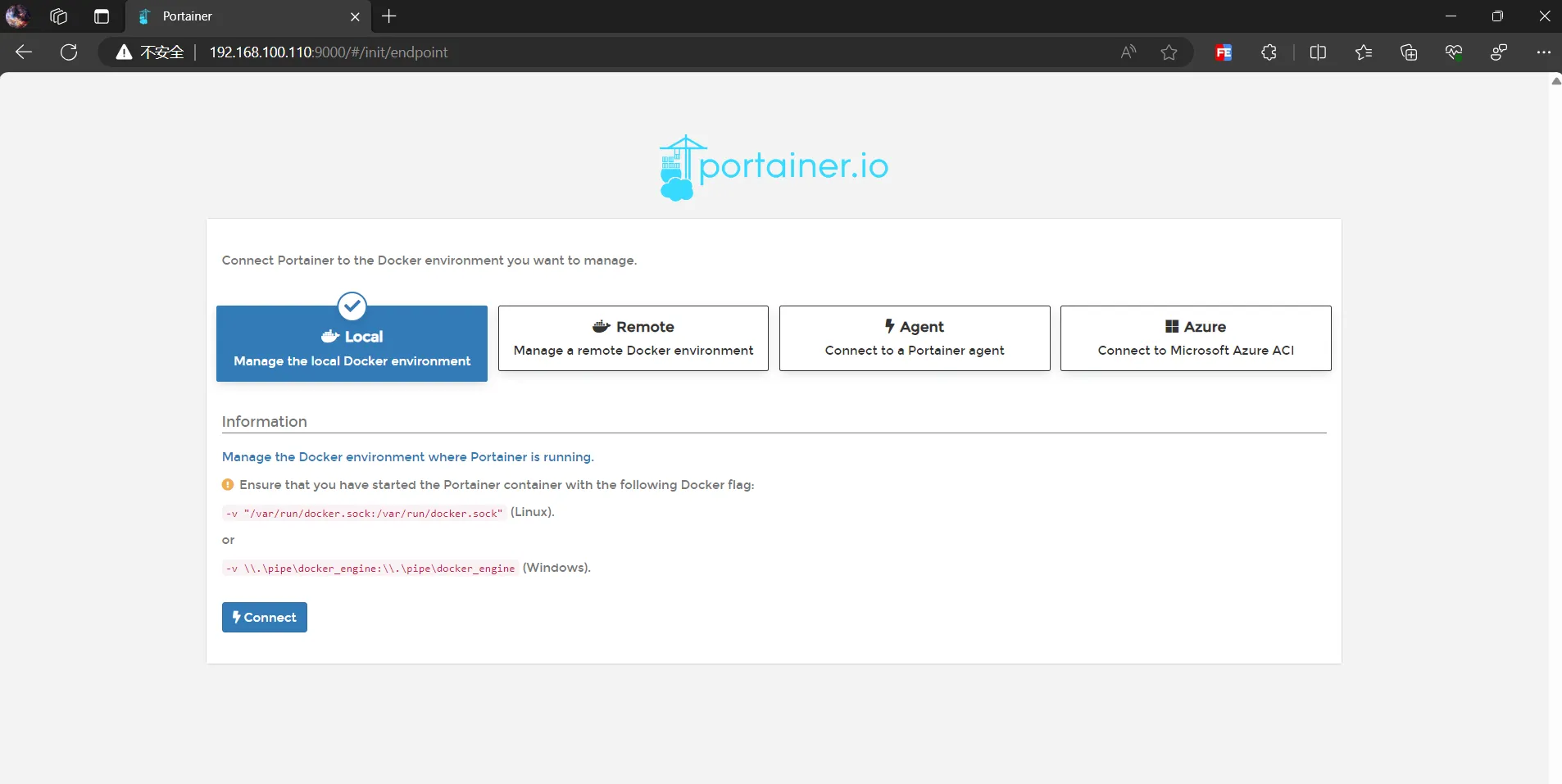Toggle split screen view icon
1562x784 pixels.
point(1318,52)
